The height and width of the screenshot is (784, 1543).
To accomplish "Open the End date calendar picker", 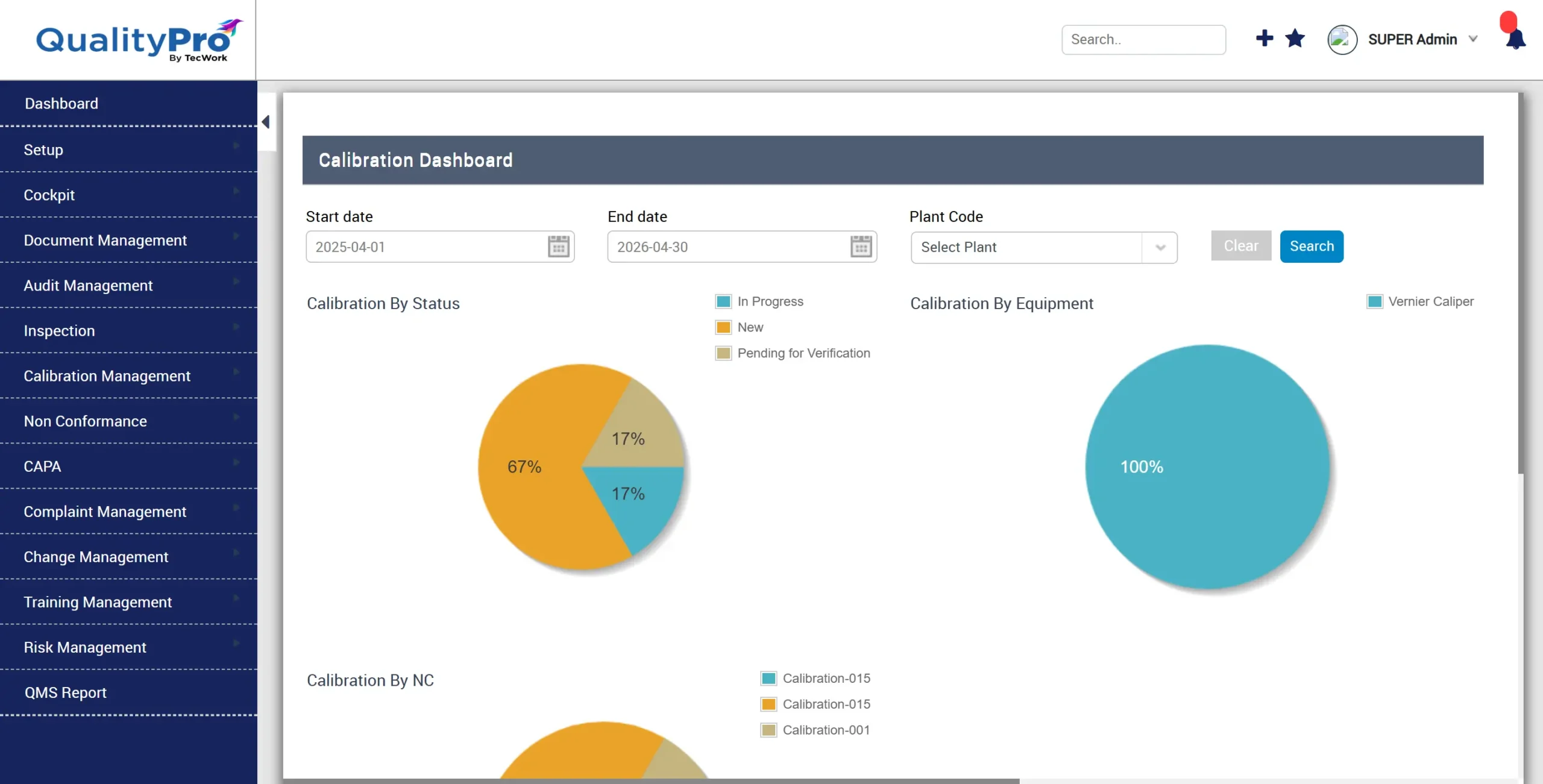I will [861, 246].
